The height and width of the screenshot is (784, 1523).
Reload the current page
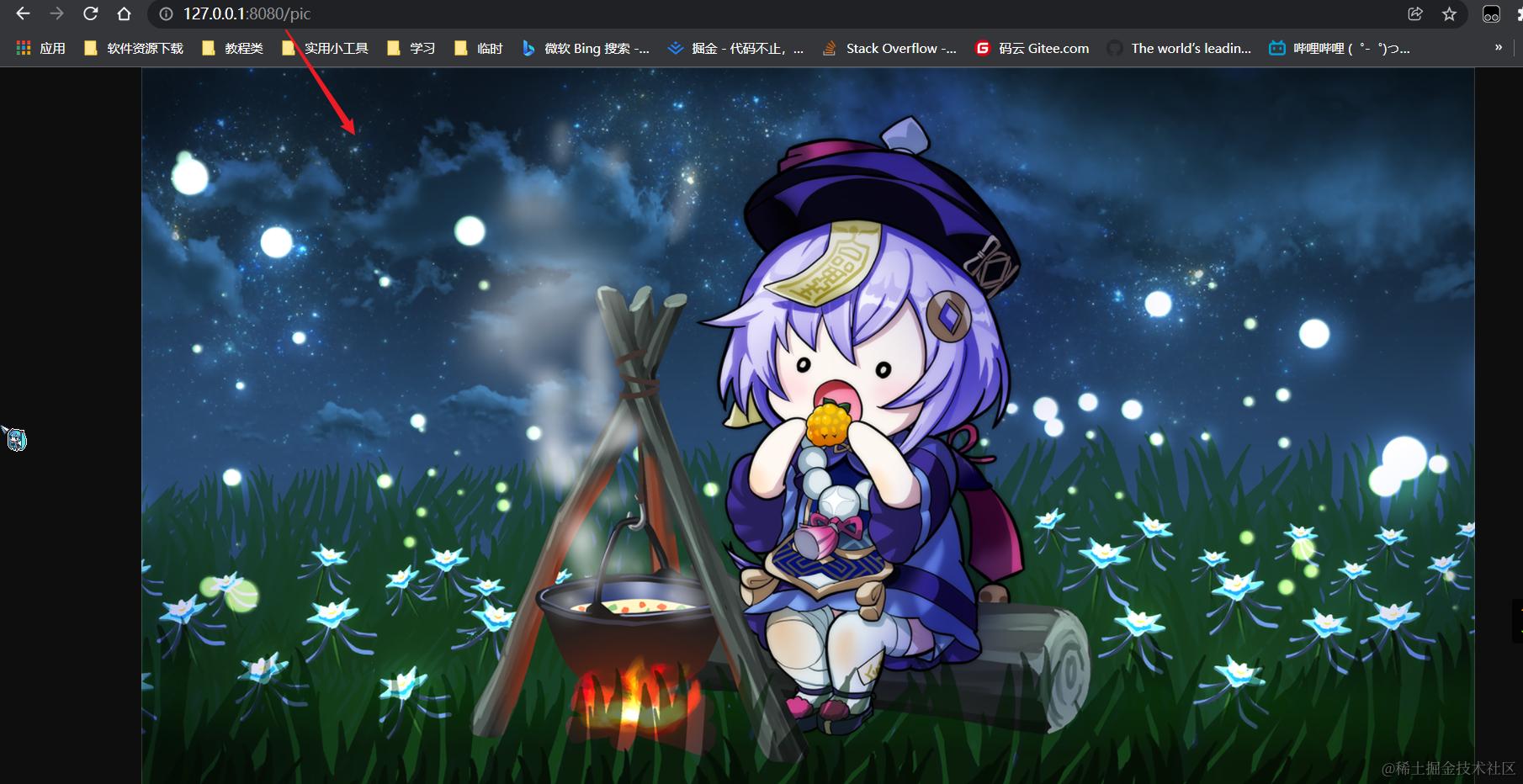pos(90,13)
